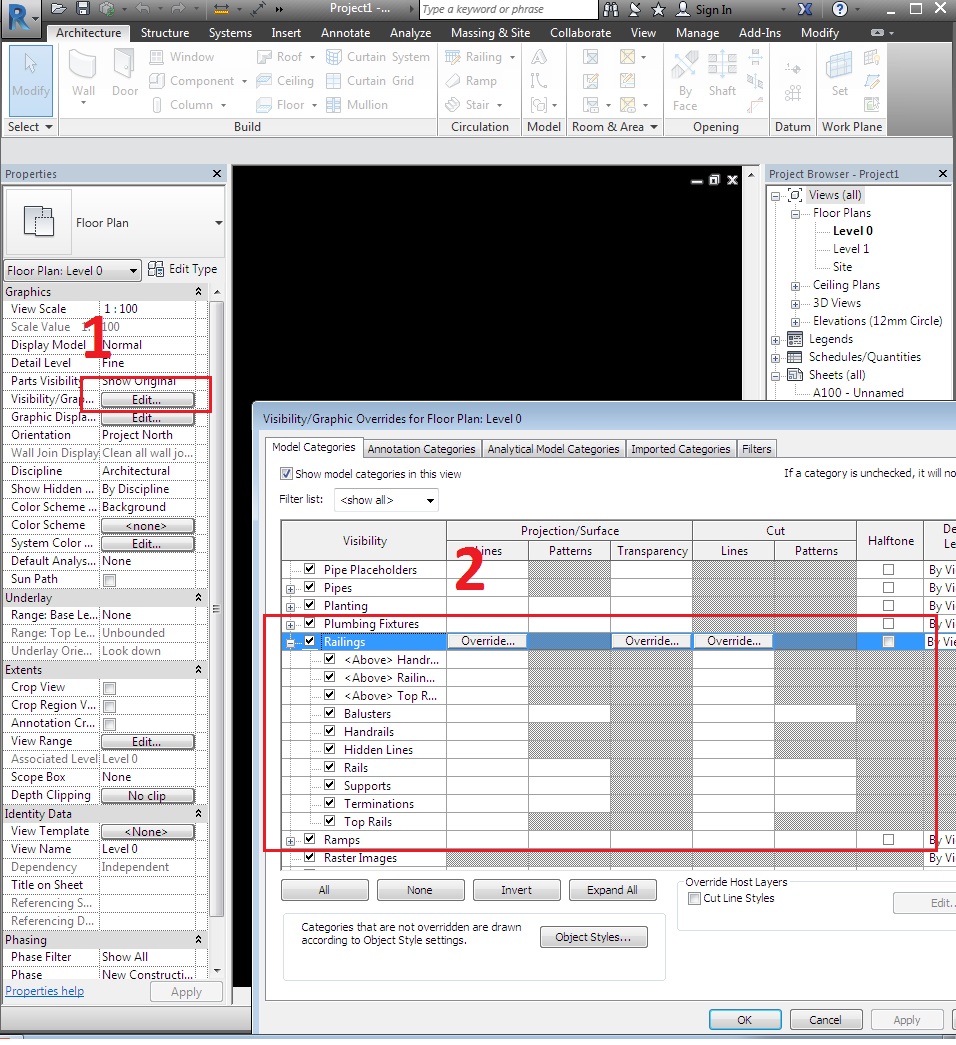Select the Floor tool
The image size is (956, 1045).
pyautogui.click(x=287, y=105)
